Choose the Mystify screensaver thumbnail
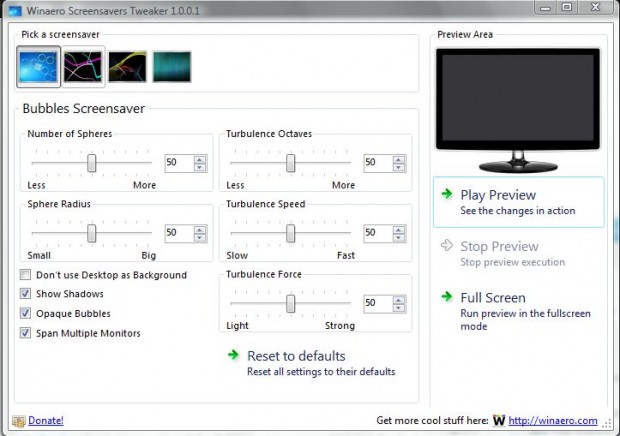This screenshot has height=436, width=620. [x=127, y=67]
